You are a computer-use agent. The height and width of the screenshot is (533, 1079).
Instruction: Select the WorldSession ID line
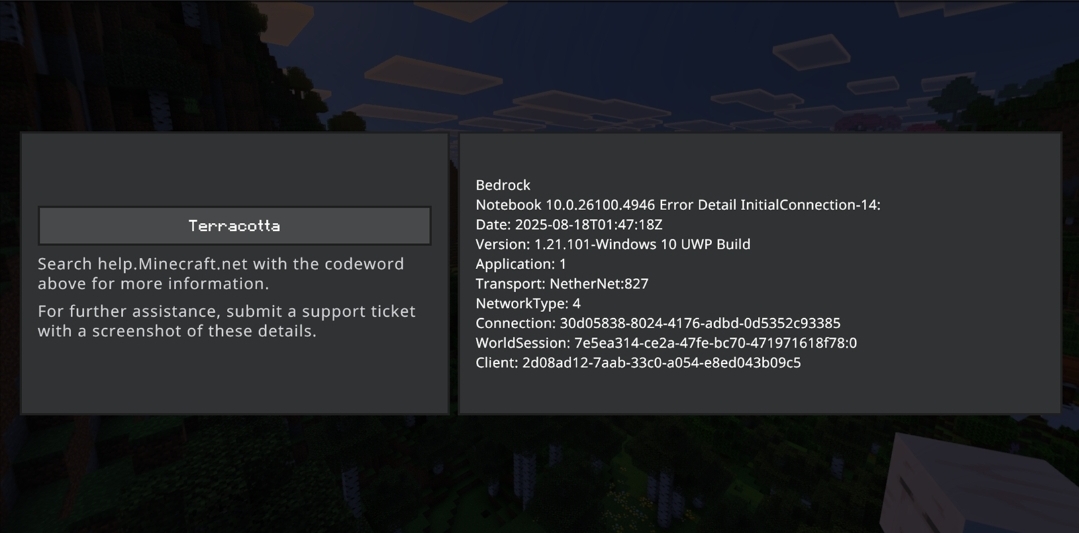click(666, 343)
